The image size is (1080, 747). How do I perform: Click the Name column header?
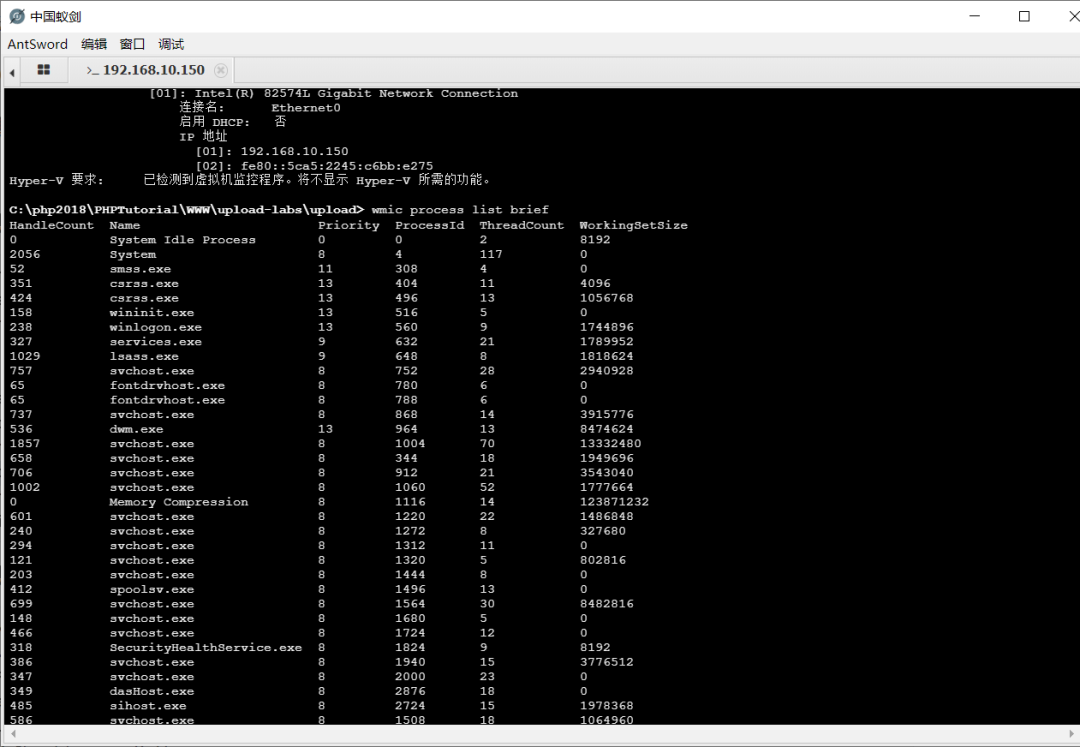pos(125,225)
